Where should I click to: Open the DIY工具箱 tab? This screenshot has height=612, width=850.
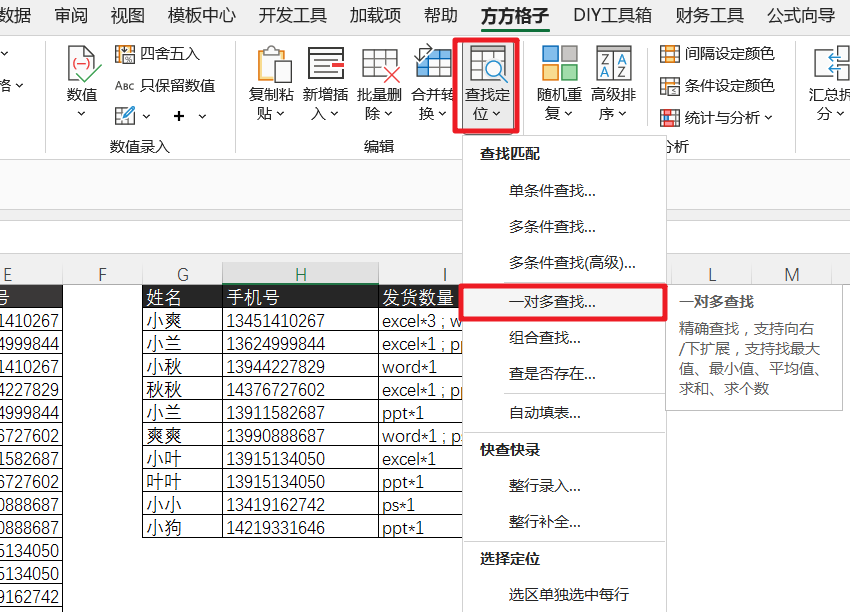click(x=612, y=15)
